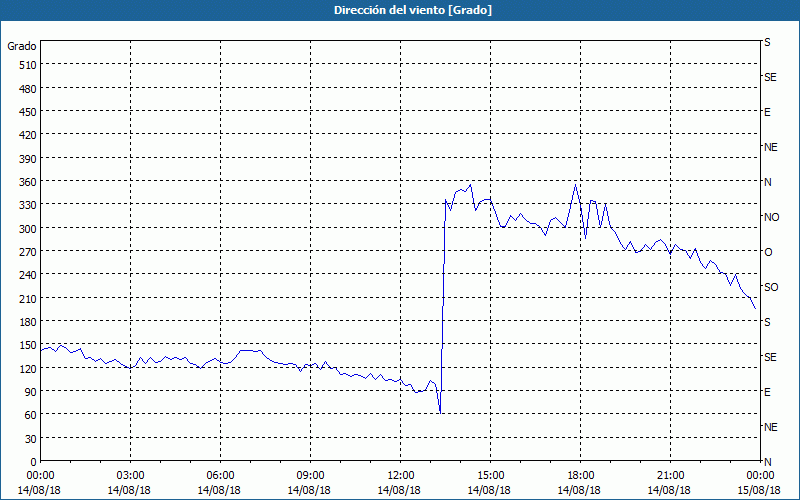The image size is (800, 500).
Task: Click the 12:00 time label
Action: (x=399, y=476)
